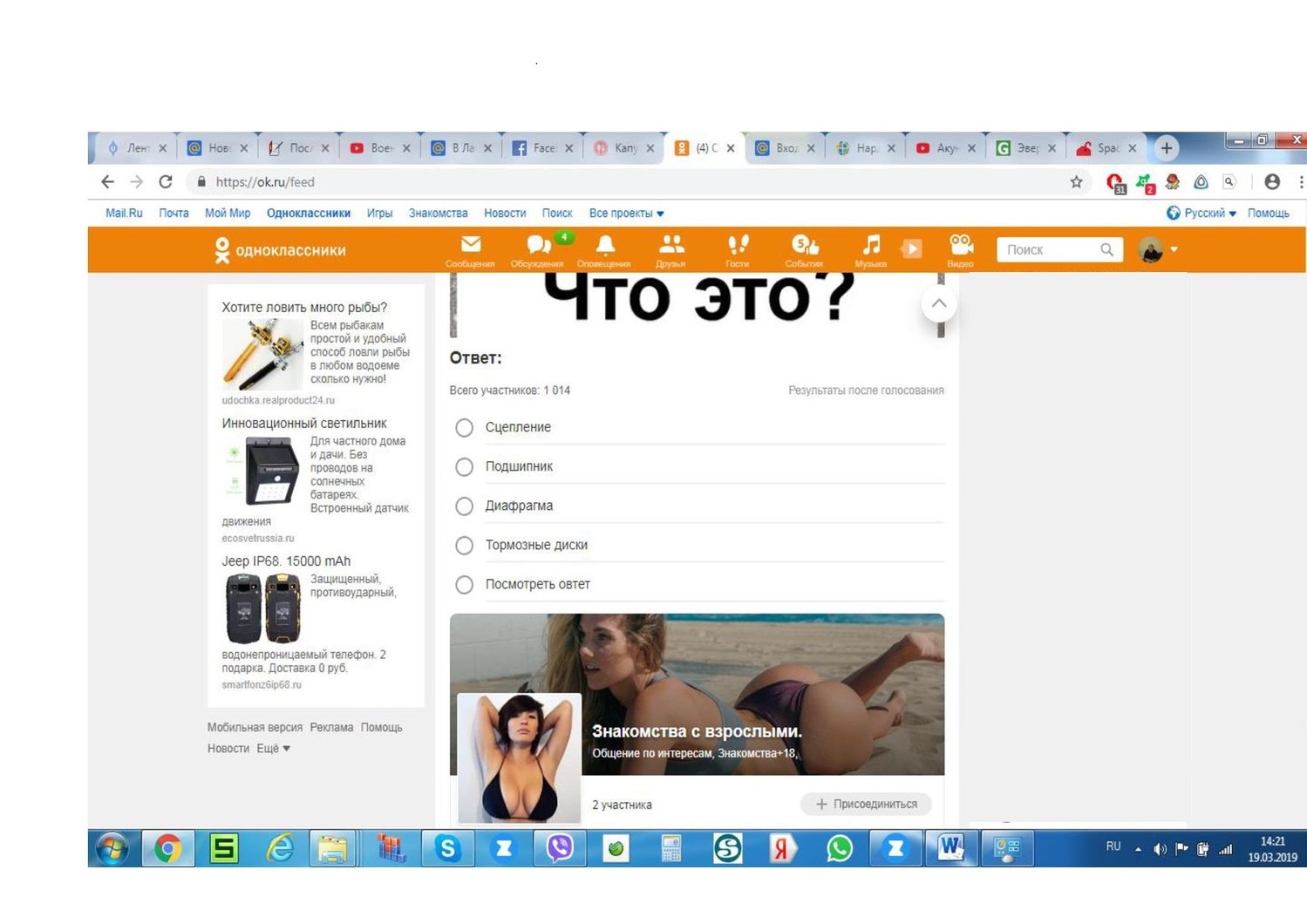Image resolution: width=1307 pixels, height=924 pixels.
Task: Open the Друзья friends icon
Action: pos(671,250)
